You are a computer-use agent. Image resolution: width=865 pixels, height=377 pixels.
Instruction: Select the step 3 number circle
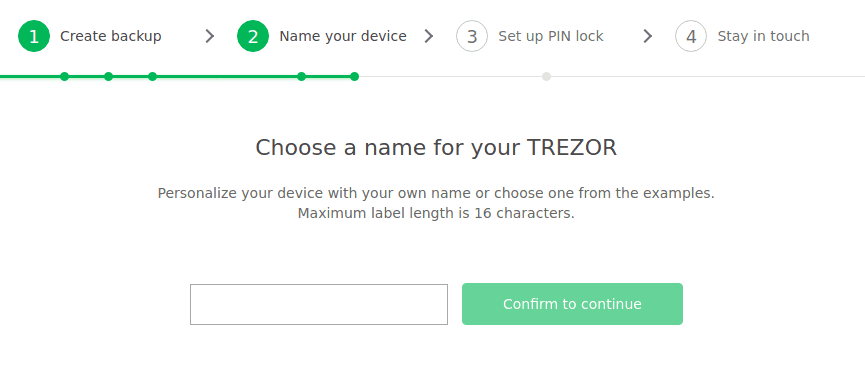472,36
